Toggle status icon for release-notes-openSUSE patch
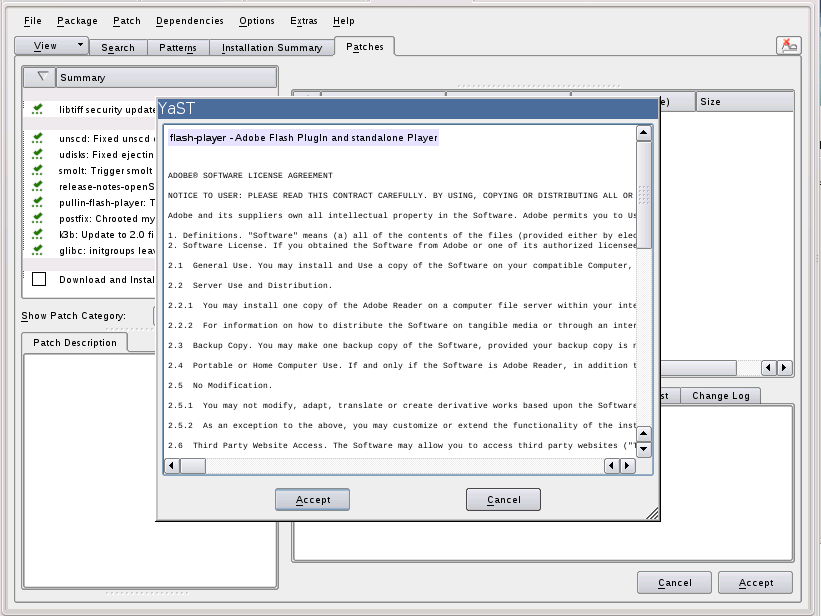 [37, 186]
